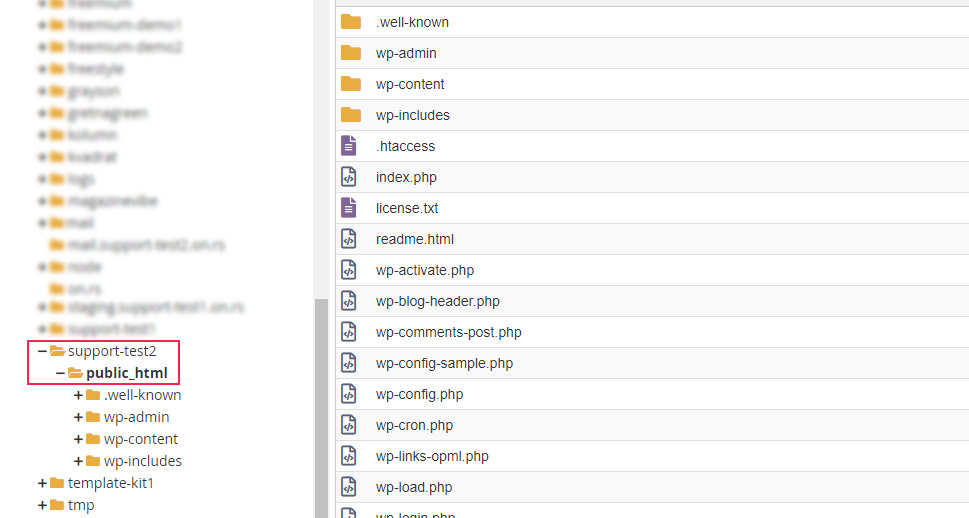This screenshot has width=969, height=518.
Task: Select the license.txt file name
Action: click(407, 208)
